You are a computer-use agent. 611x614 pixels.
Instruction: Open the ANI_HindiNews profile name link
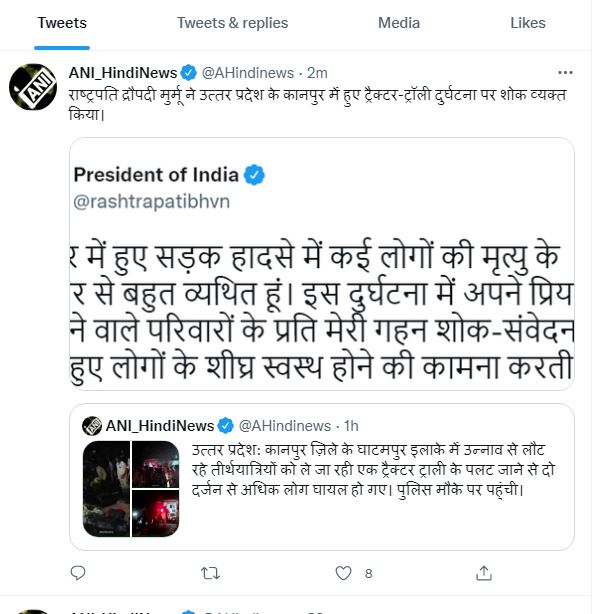123,73
